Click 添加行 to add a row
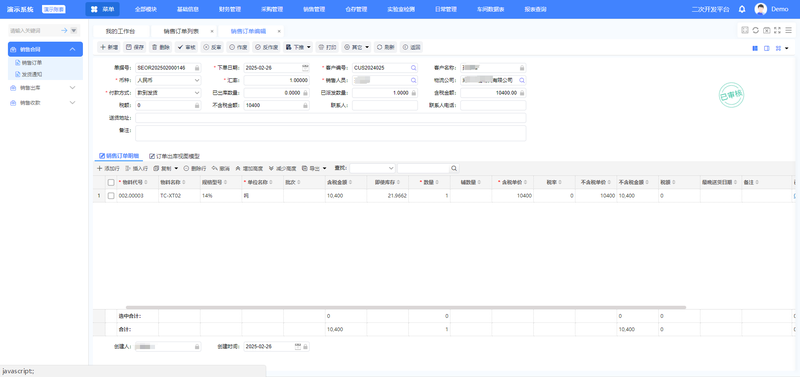This screenshot has height=377, width=800. (x=108, y=168)
